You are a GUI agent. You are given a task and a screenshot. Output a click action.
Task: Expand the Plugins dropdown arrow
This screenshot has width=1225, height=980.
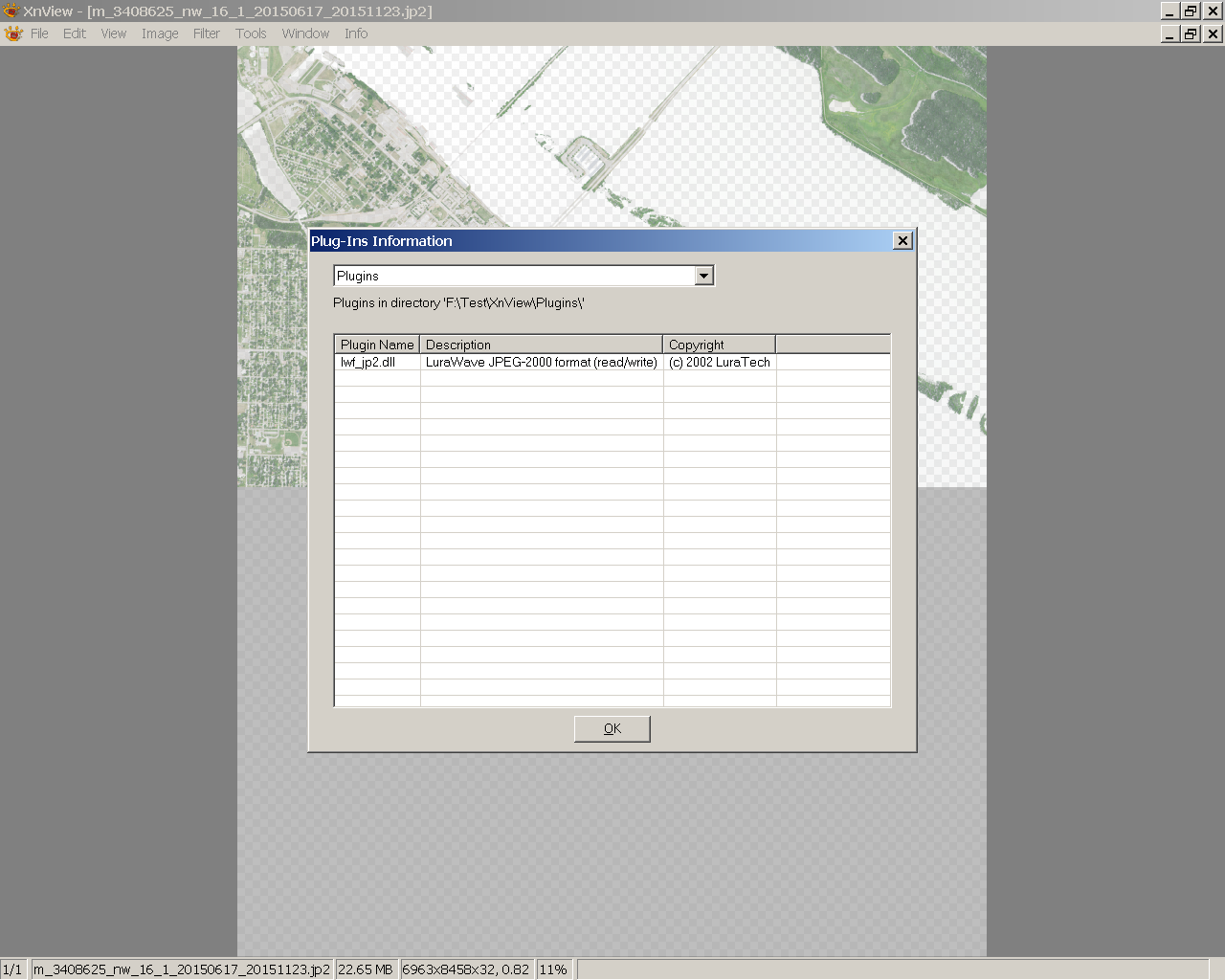704,276
